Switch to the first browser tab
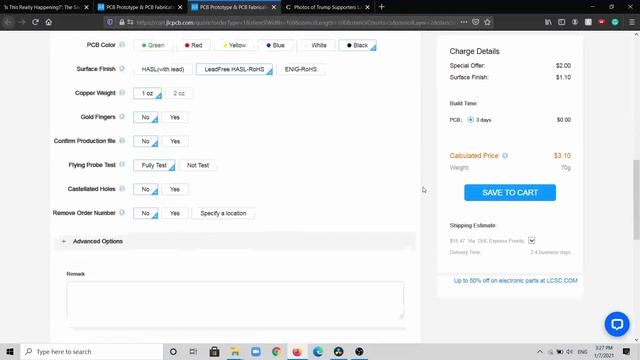Viewport: 640px width, 360px height. pyautogui.click(x=46, y=7)
